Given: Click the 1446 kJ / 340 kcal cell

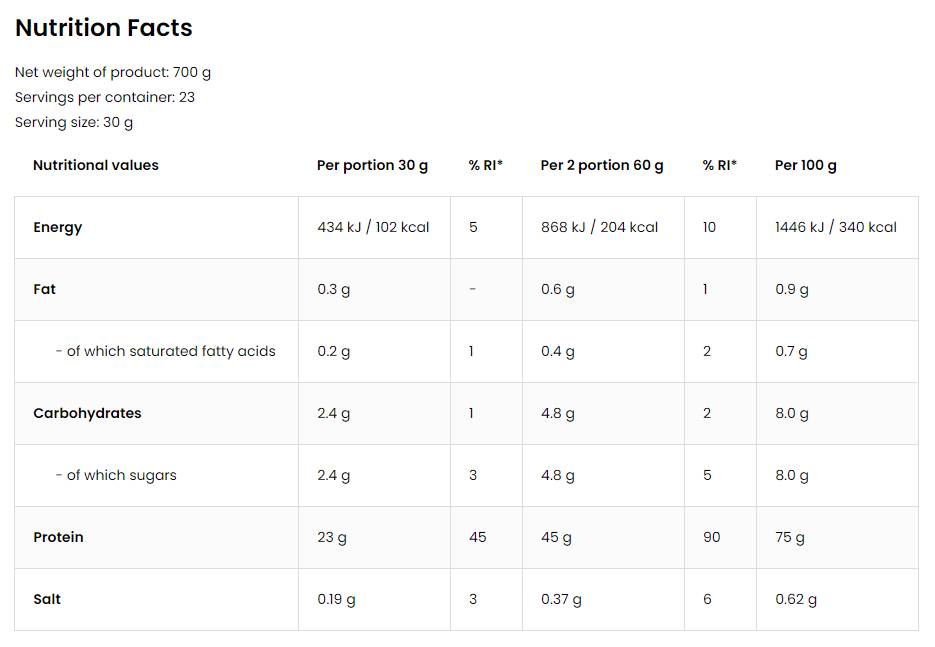Looking at the screenshot, I should click(x=836, y=227).
